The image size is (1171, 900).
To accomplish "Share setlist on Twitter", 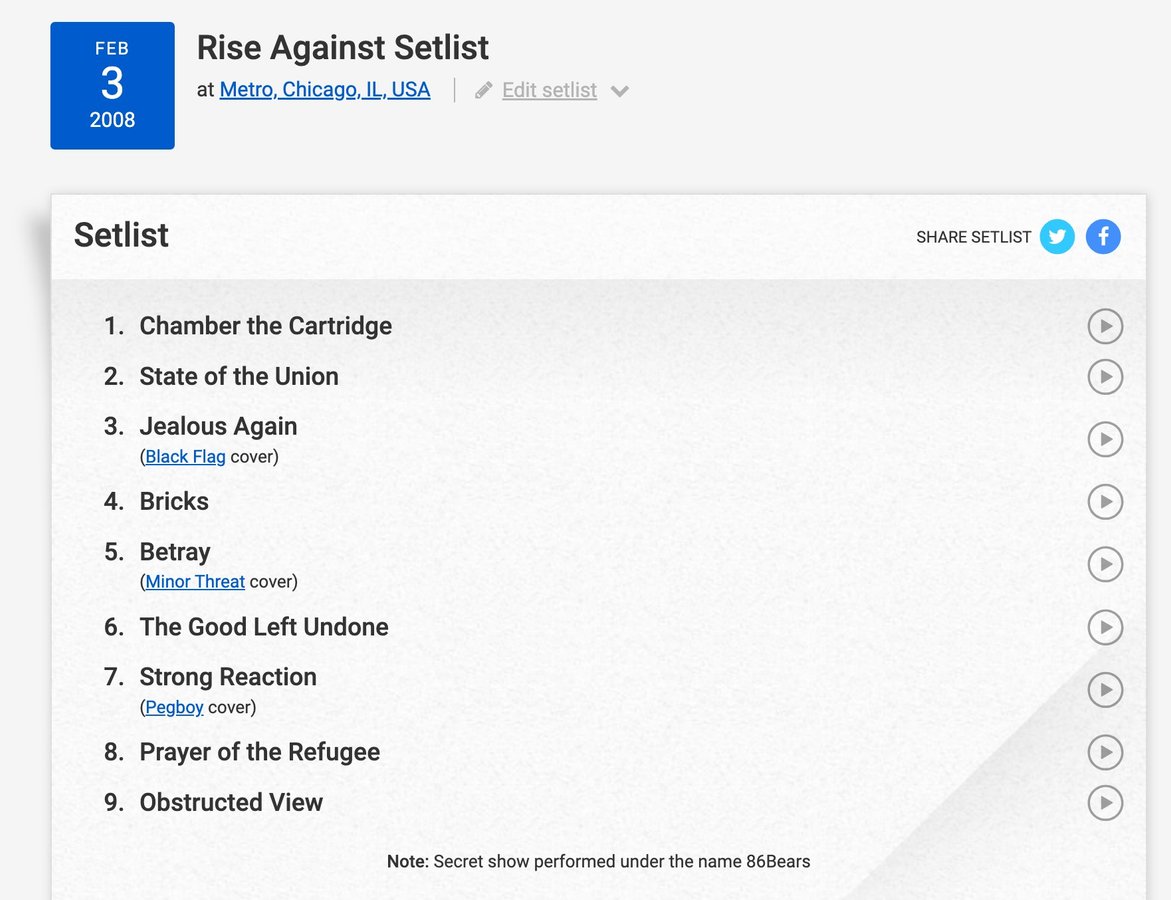I will coord(1057,236).
